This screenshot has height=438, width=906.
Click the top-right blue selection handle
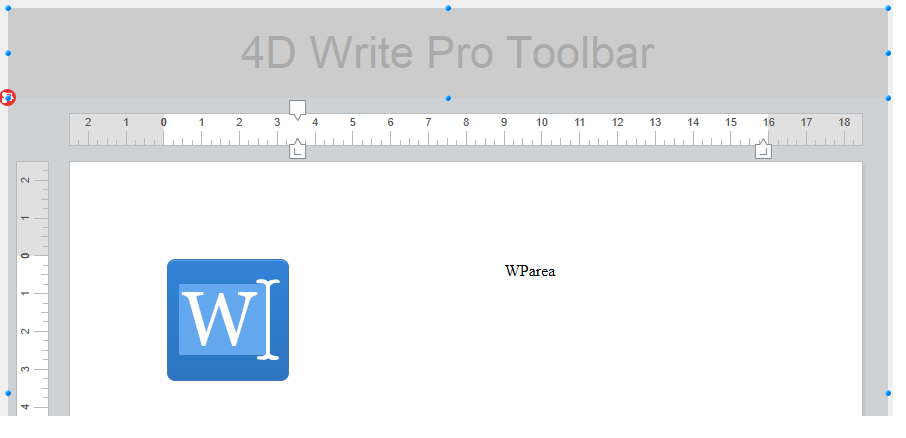[x=888, y=8]
